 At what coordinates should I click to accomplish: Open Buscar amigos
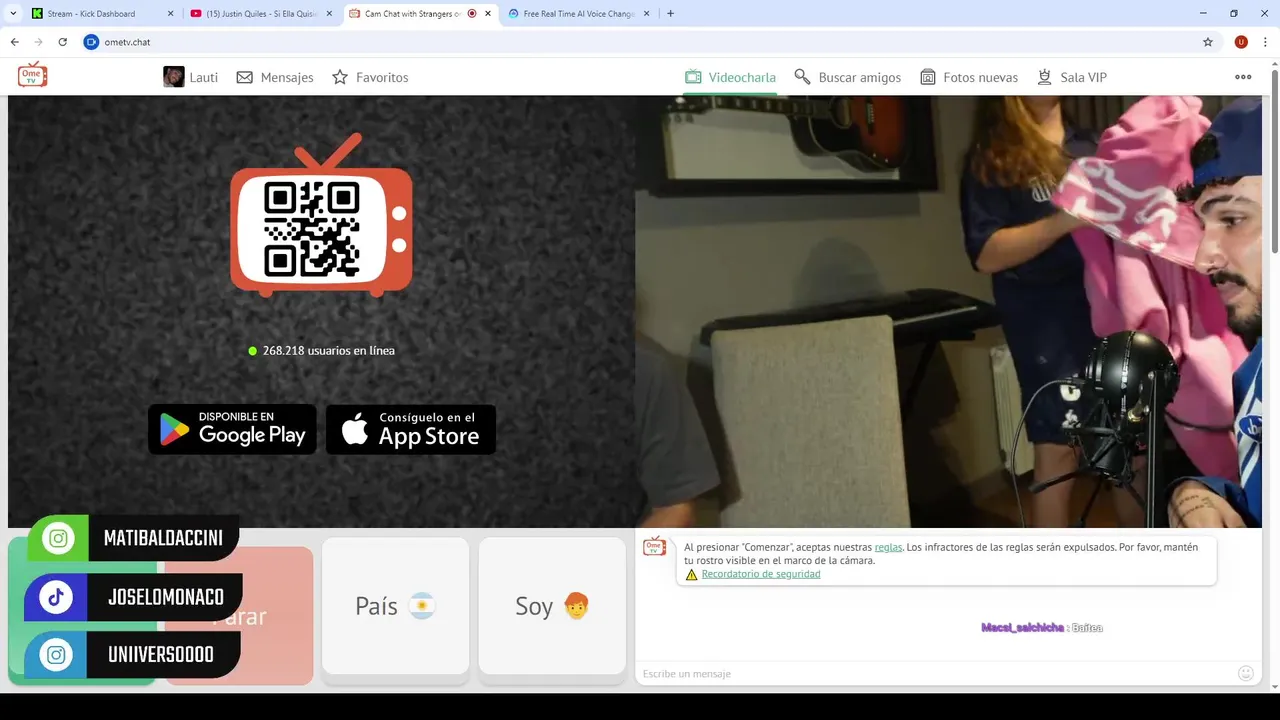coord(847,77)
